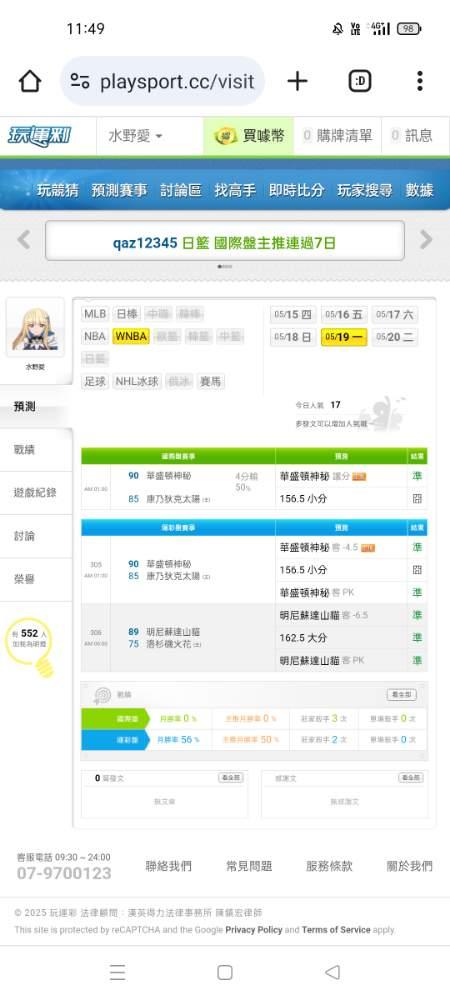450x1000 pixels.
Task: Select the WNBA league filter
Action: point(131,336)
